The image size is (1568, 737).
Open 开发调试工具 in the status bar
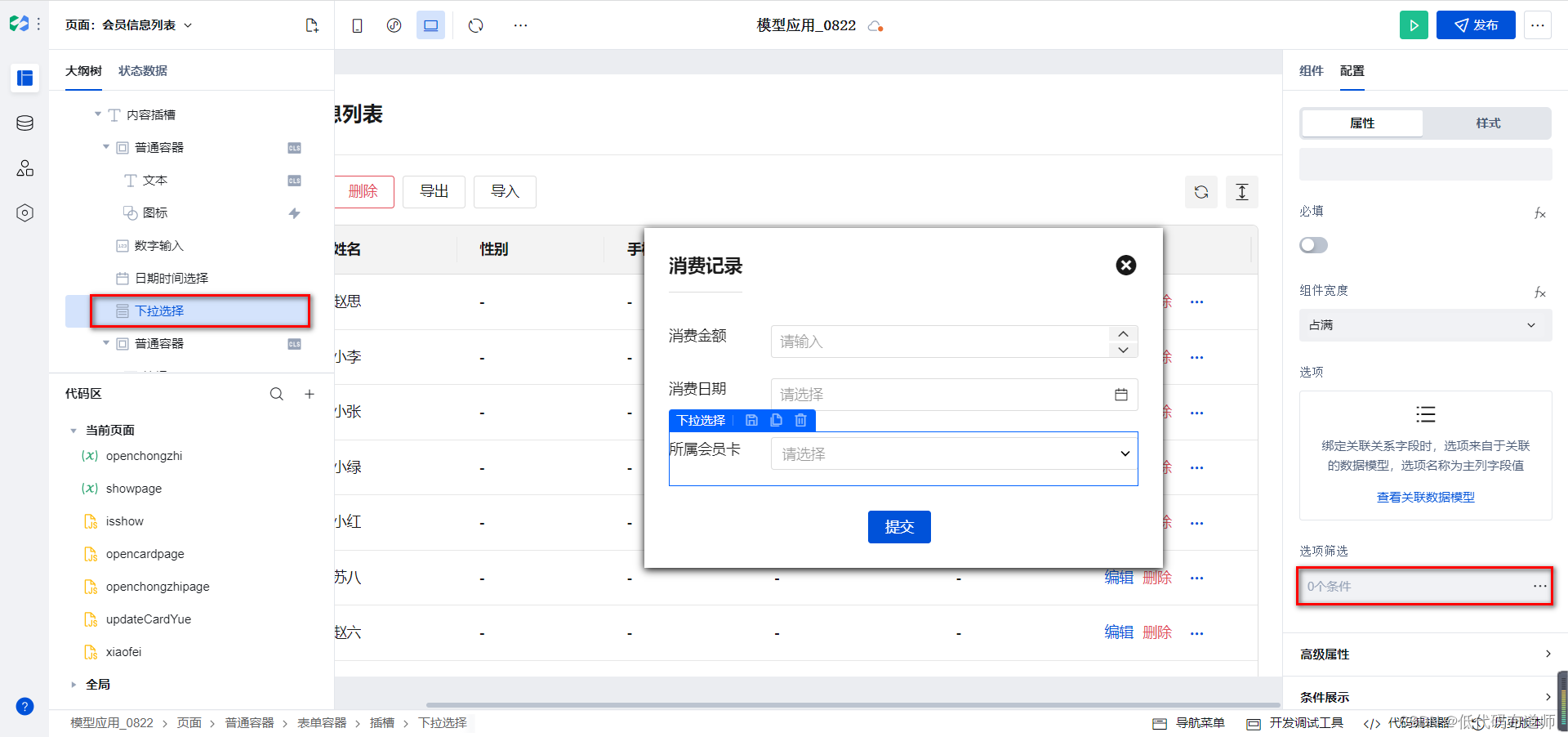click(1295, 723)
